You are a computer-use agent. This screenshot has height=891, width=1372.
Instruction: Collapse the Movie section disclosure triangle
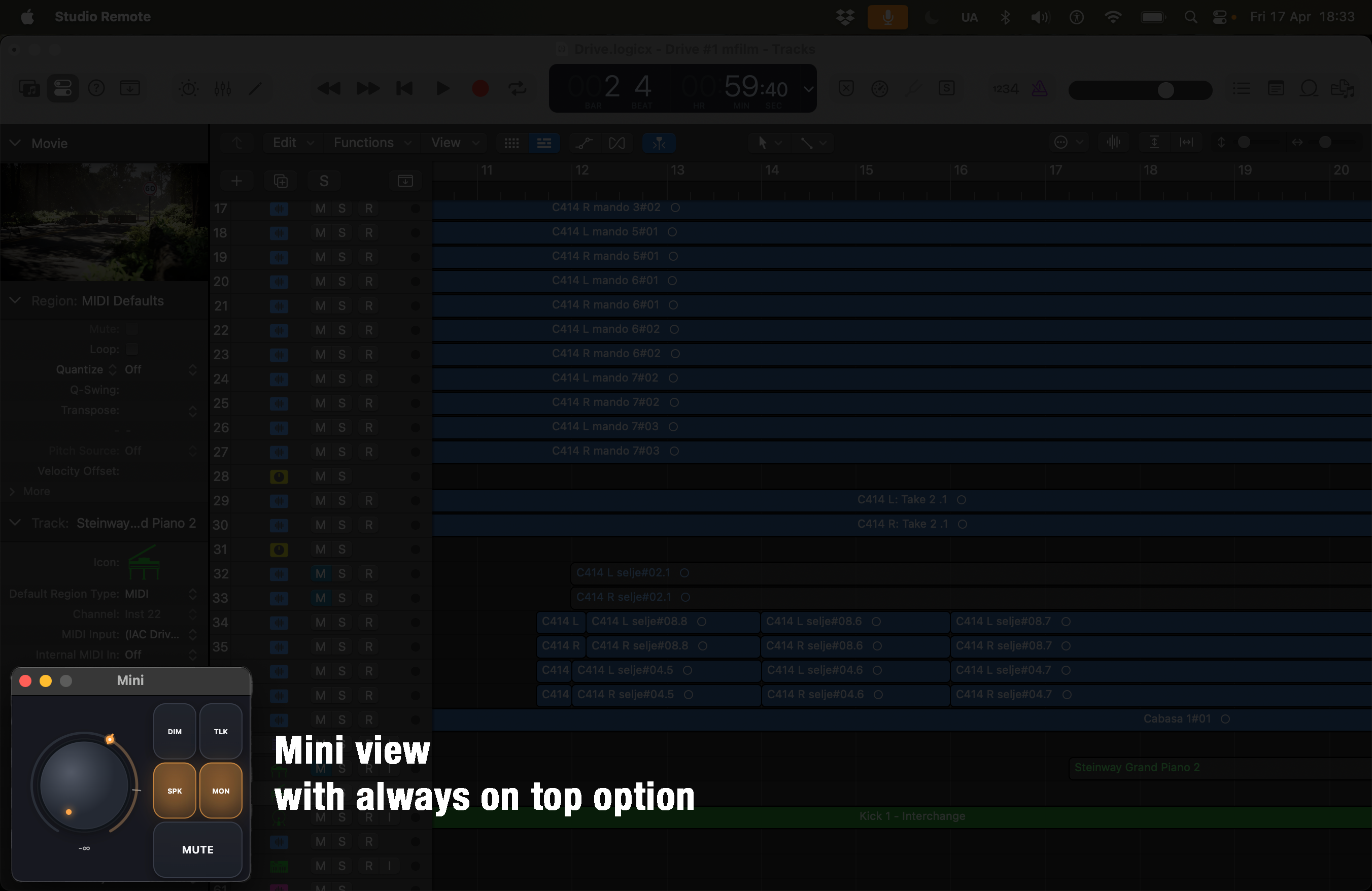(x=15, y=144)
